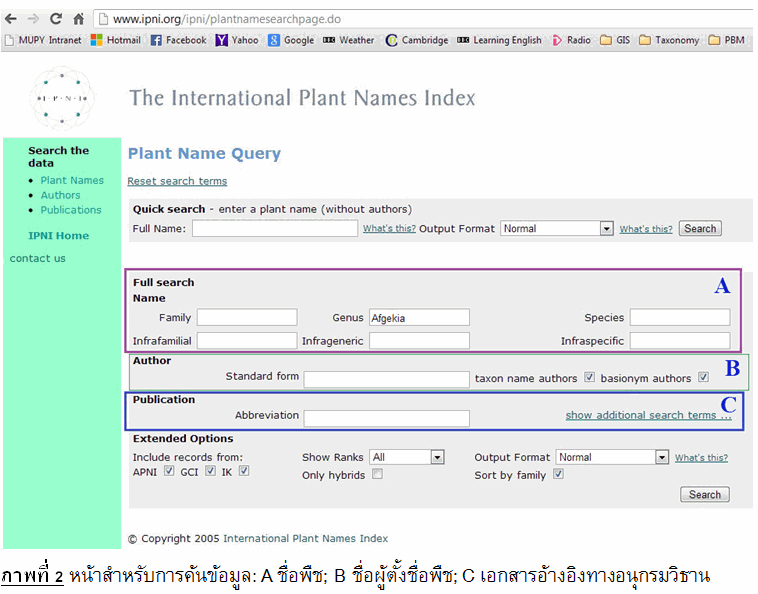Enable the Only hybrids checkbox
The image size is (758, 594).
377,475
